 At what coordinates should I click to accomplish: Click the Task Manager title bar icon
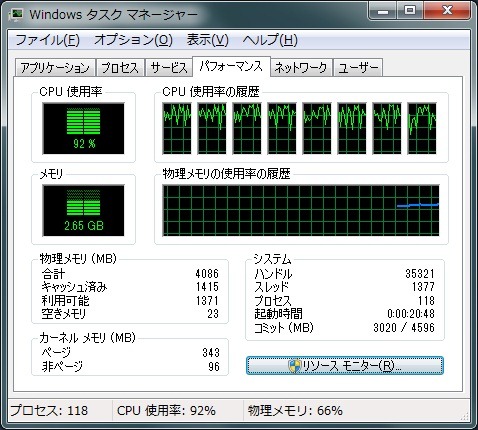15,14
